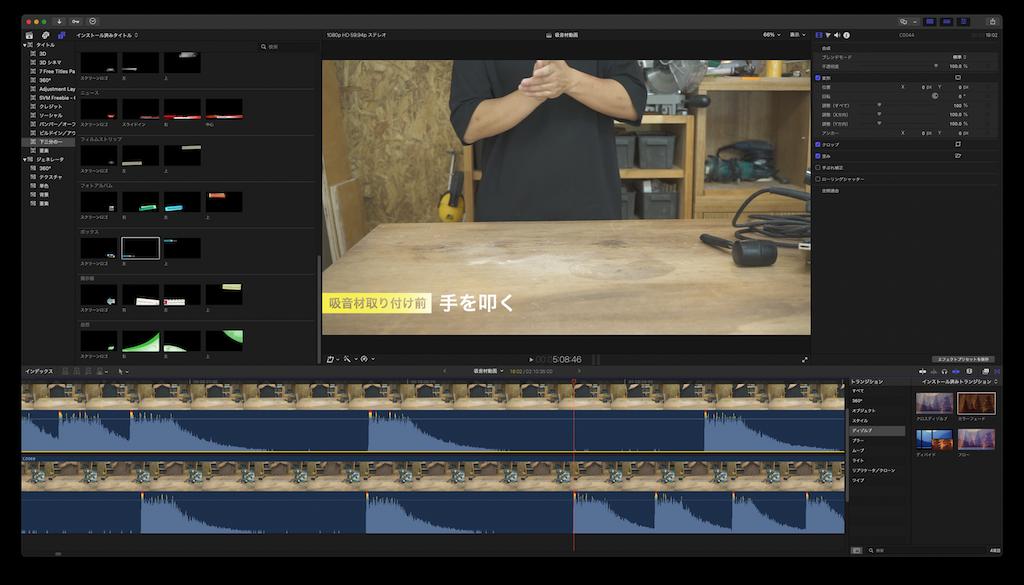Select クレジット title category
Screen dimensions: 1024x585
pyautogui.click(x=51, y=106)
